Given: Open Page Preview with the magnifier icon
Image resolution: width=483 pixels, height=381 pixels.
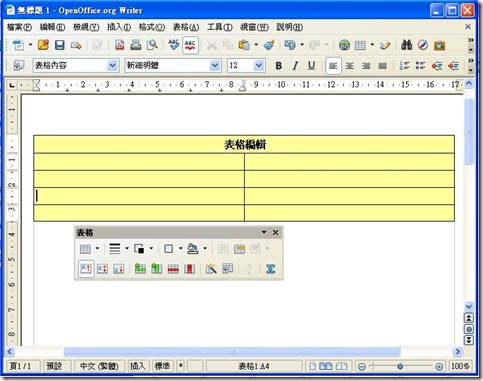Looking at the screenshot, I should tap(152, 45).
